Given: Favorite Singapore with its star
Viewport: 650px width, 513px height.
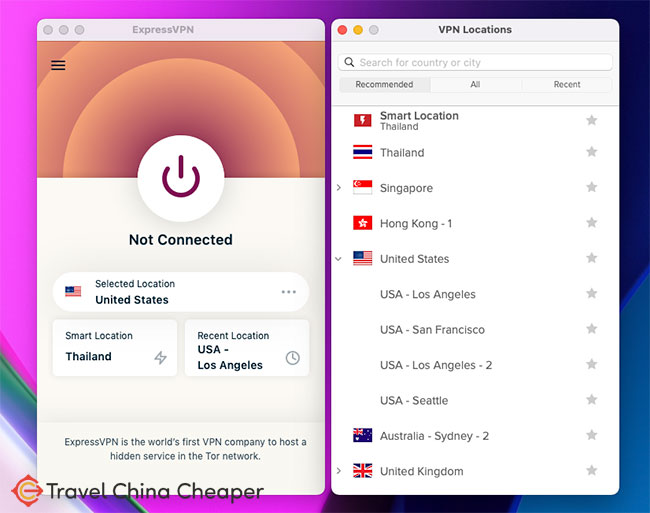Looking at the screenshot, I should [x=592, y=187].
